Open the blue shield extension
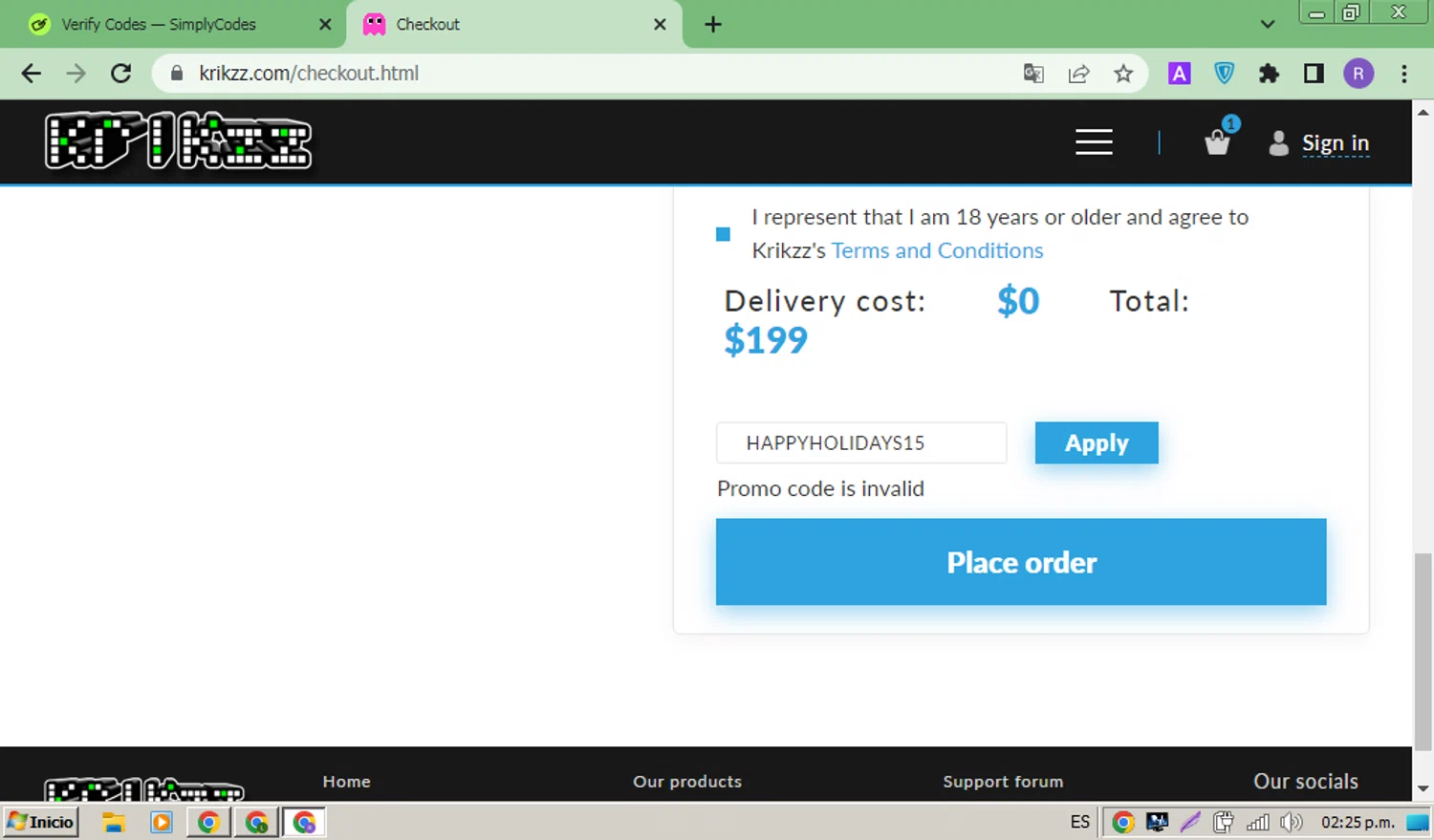1434x840 pixels. click(x=1224, y=74)
